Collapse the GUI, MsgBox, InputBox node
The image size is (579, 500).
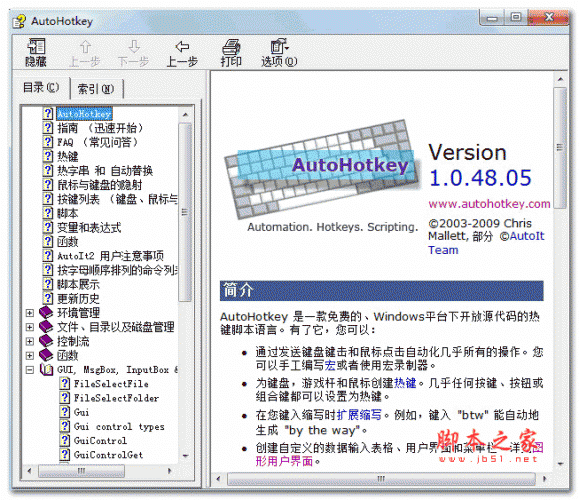(x=30, y=369)
